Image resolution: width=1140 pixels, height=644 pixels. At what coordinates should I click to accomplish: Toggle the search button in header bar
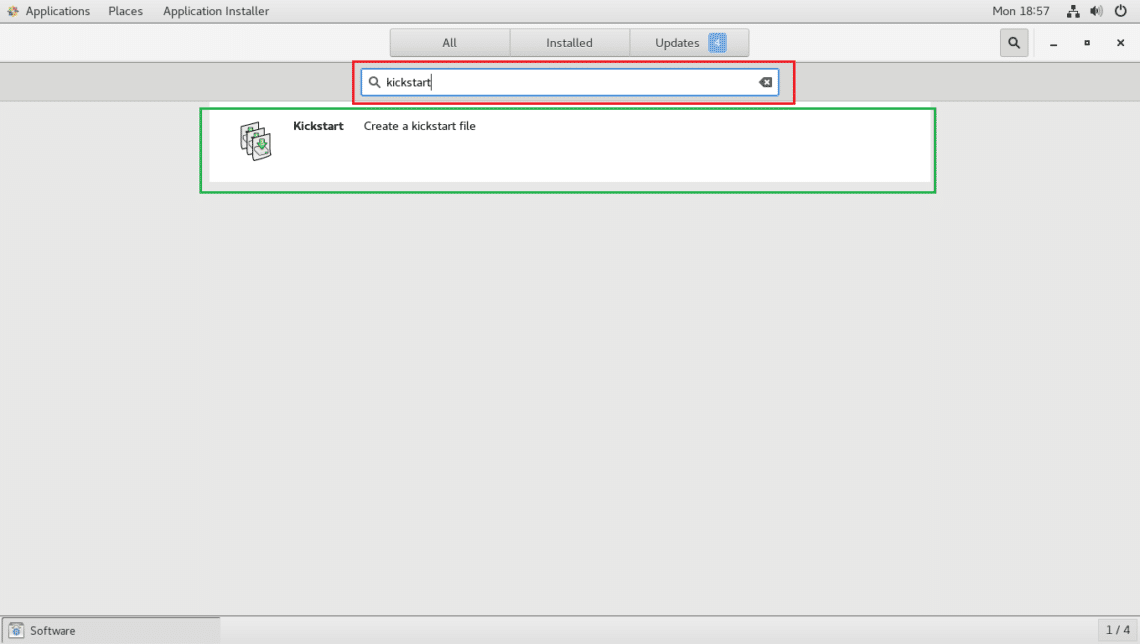(x=1013, y=43)
